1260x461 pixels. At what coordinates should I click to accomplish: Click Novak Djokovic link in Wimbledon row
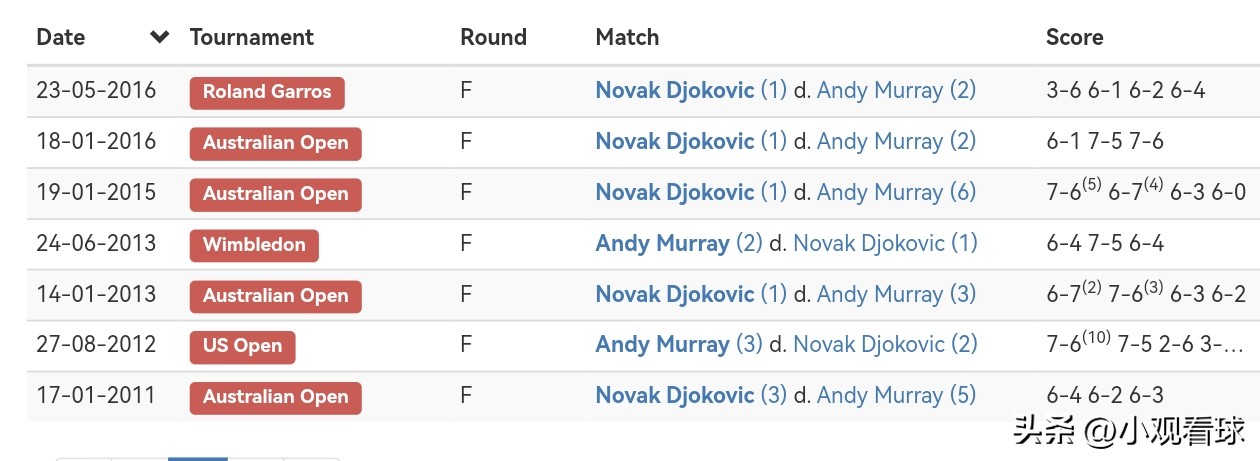(868, 243)
